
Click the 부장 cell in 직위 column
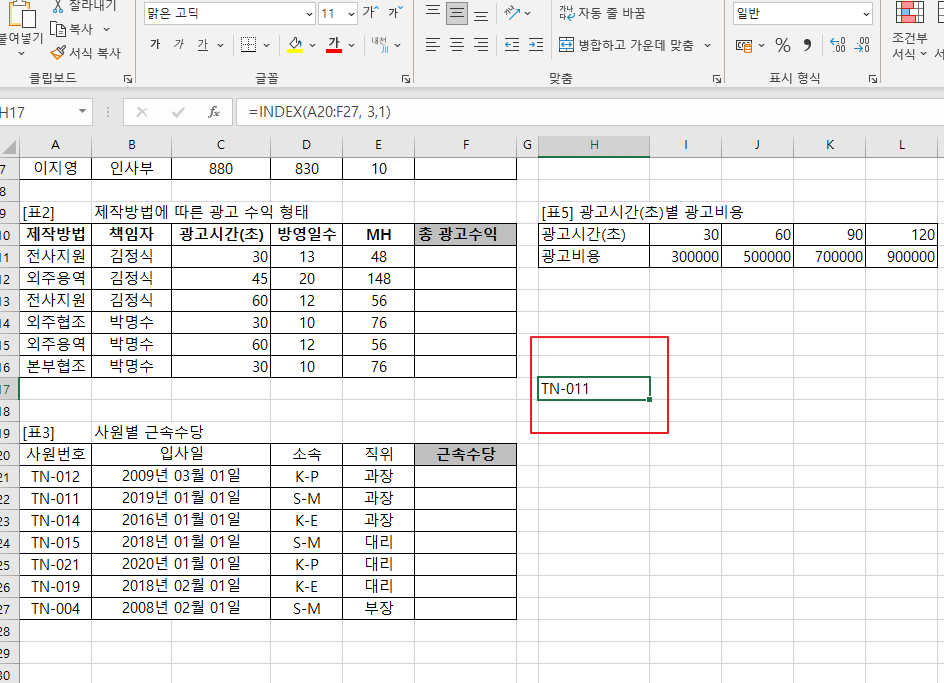pyautogui.click(x=378, y=608)
